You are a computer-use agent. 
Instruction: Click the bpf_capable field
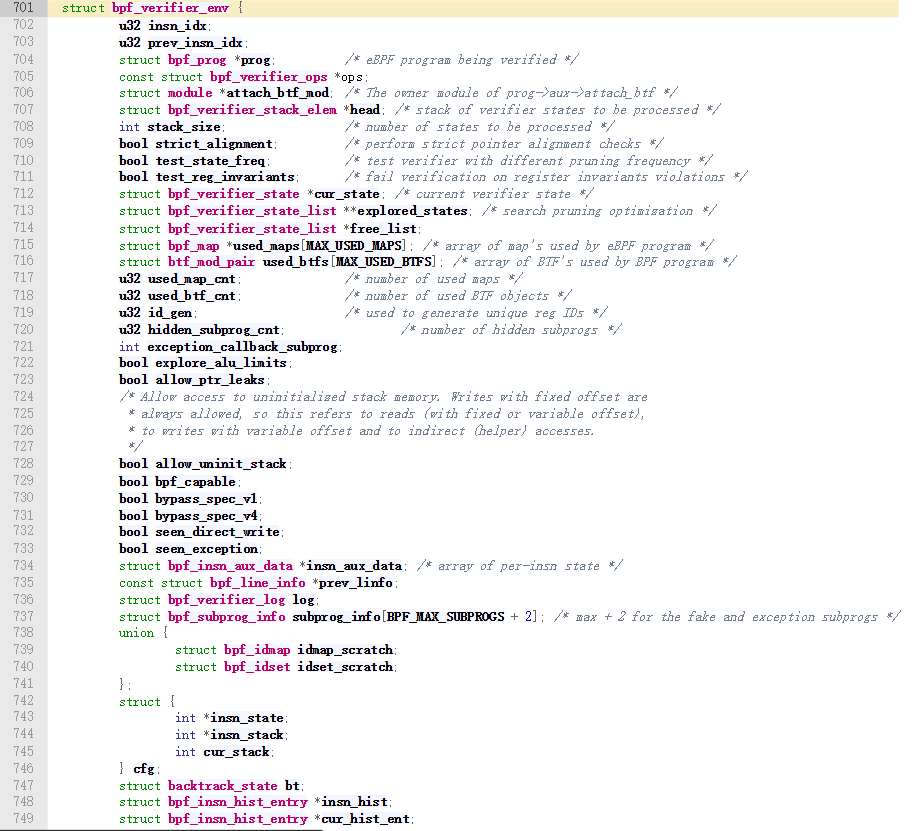click(195, 482)
